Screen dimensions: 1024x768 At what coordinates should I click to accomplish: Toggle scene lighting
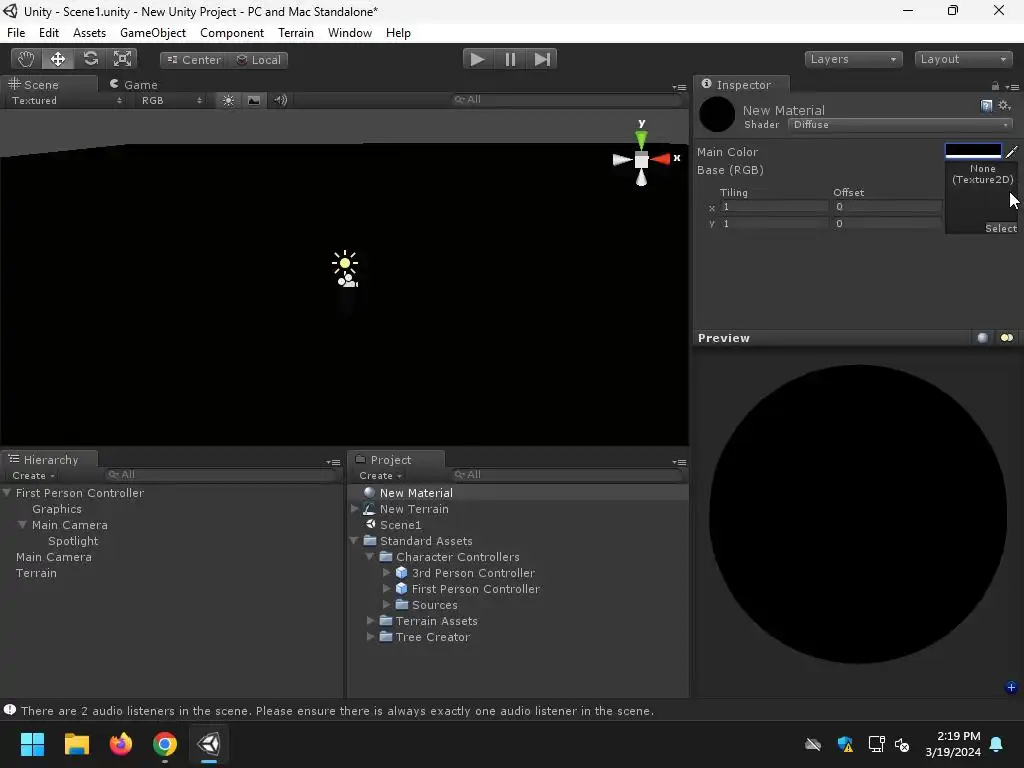pos(228,100)
